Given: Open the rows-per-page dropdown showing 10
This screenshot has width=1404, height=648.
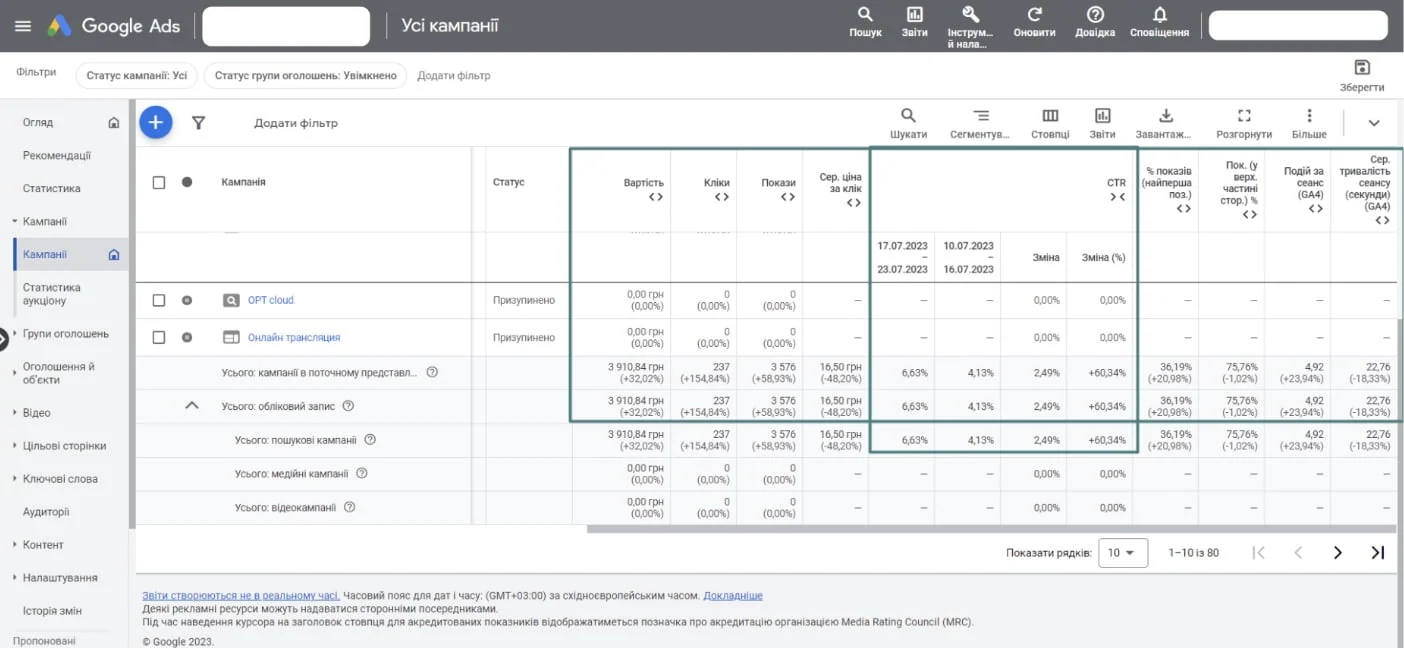Looking at the screenshot, I should click(1122, 553).
